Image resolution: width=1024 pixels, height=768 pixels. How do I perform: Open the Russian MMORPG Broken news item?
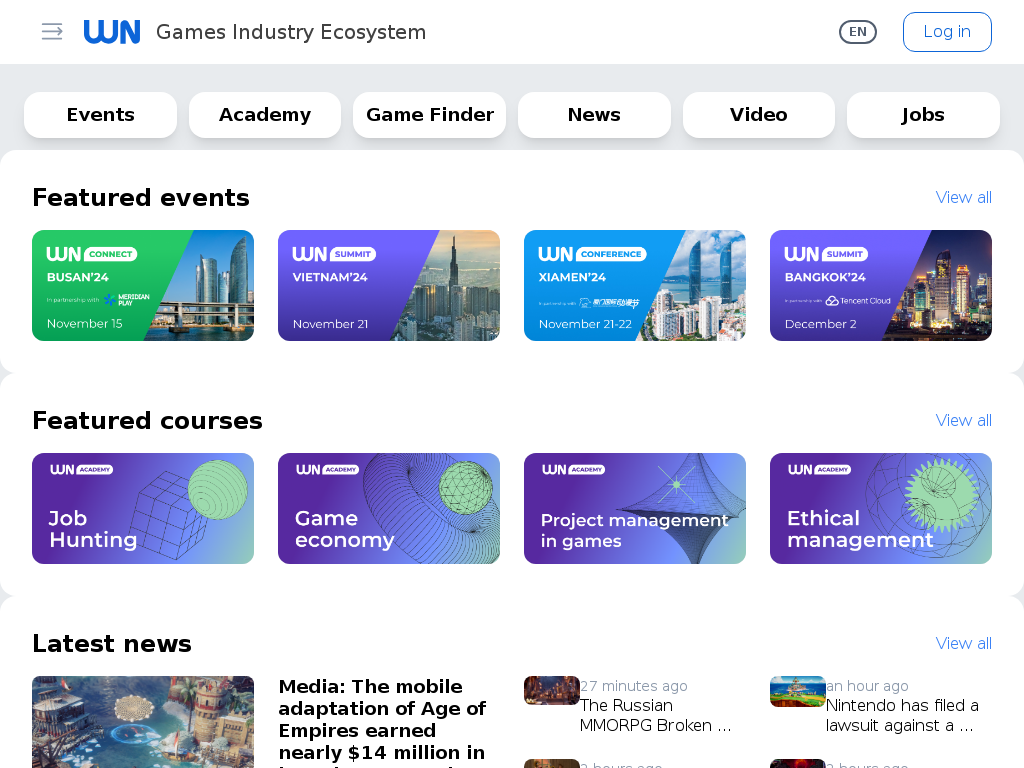[656, 715]
